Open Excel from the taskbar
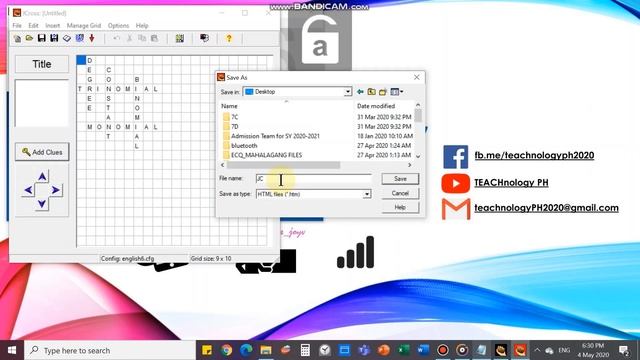The image size is (640, 360). [x=404, y=350]
